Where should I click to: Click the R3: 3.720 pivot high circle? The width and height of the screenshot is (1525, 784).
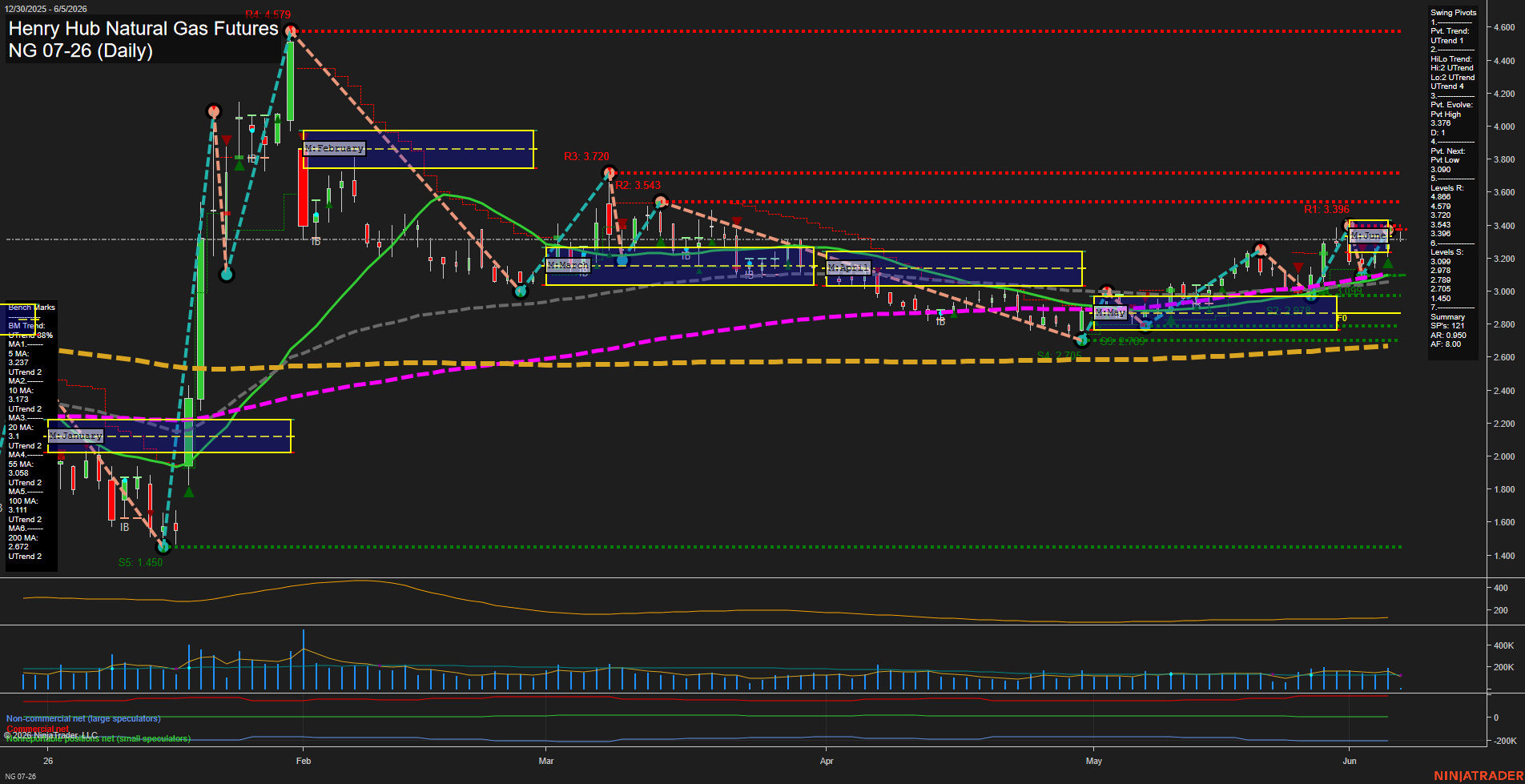point(610,172)
